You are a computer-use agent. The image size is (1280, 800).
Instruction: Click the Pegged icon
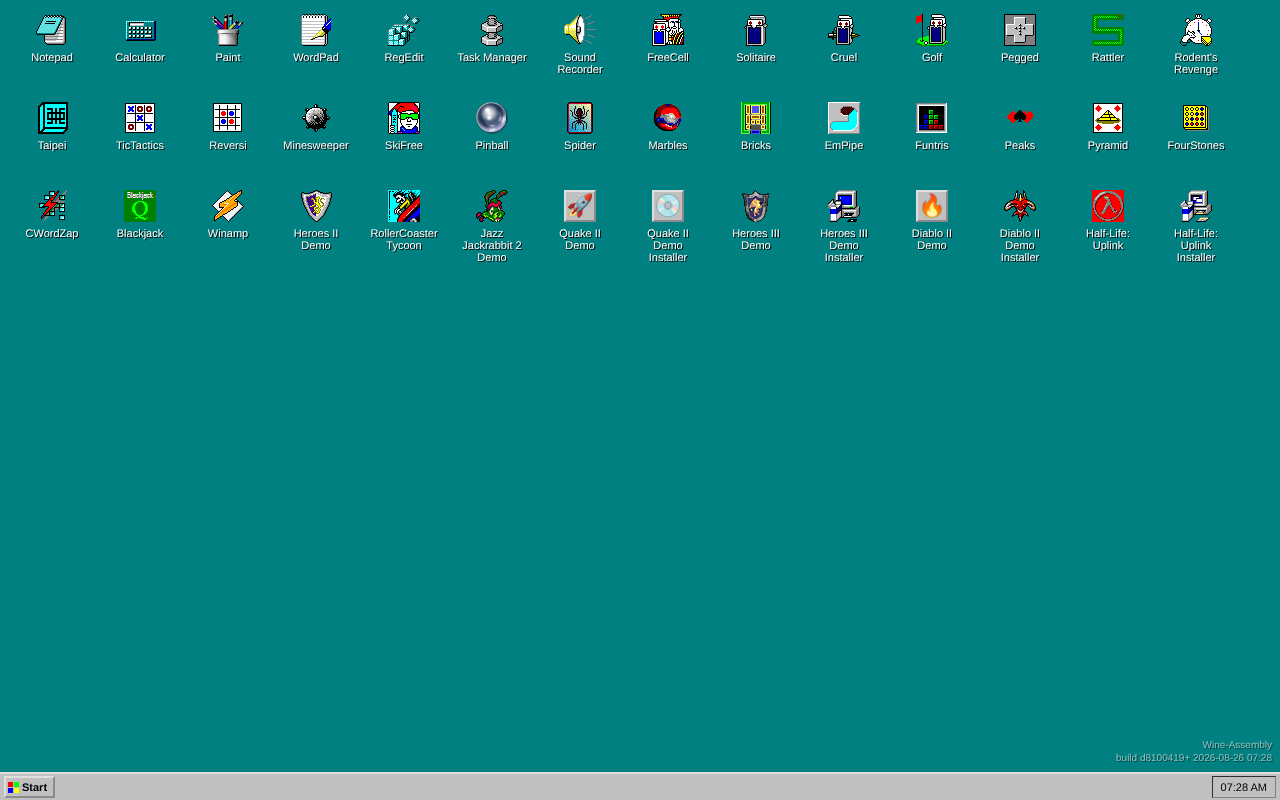(x=1020, y=30)
